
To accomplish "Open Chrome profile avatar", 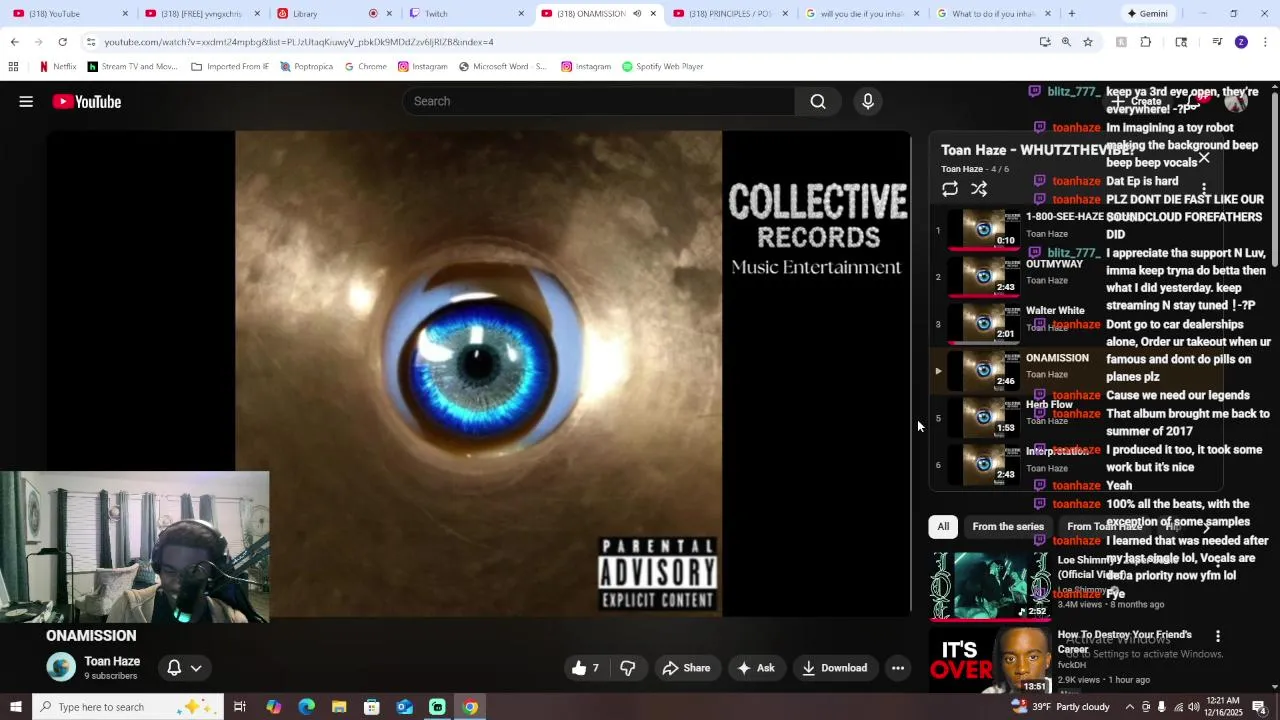I will 1241,42.
